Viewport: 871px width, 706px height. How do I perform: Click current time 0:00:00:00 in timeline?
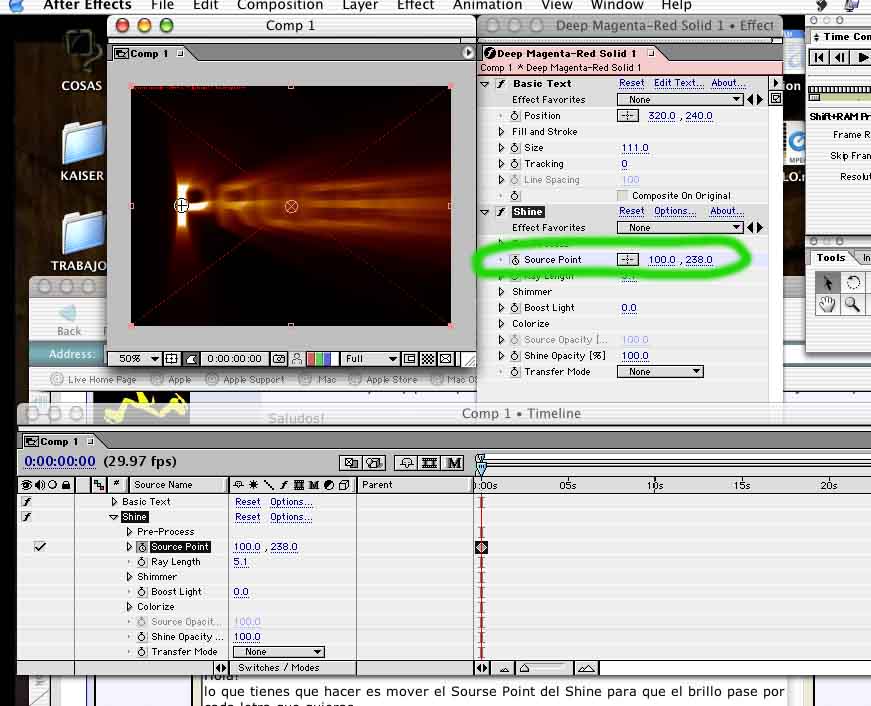pyautogui.click(x=59, y=461)
